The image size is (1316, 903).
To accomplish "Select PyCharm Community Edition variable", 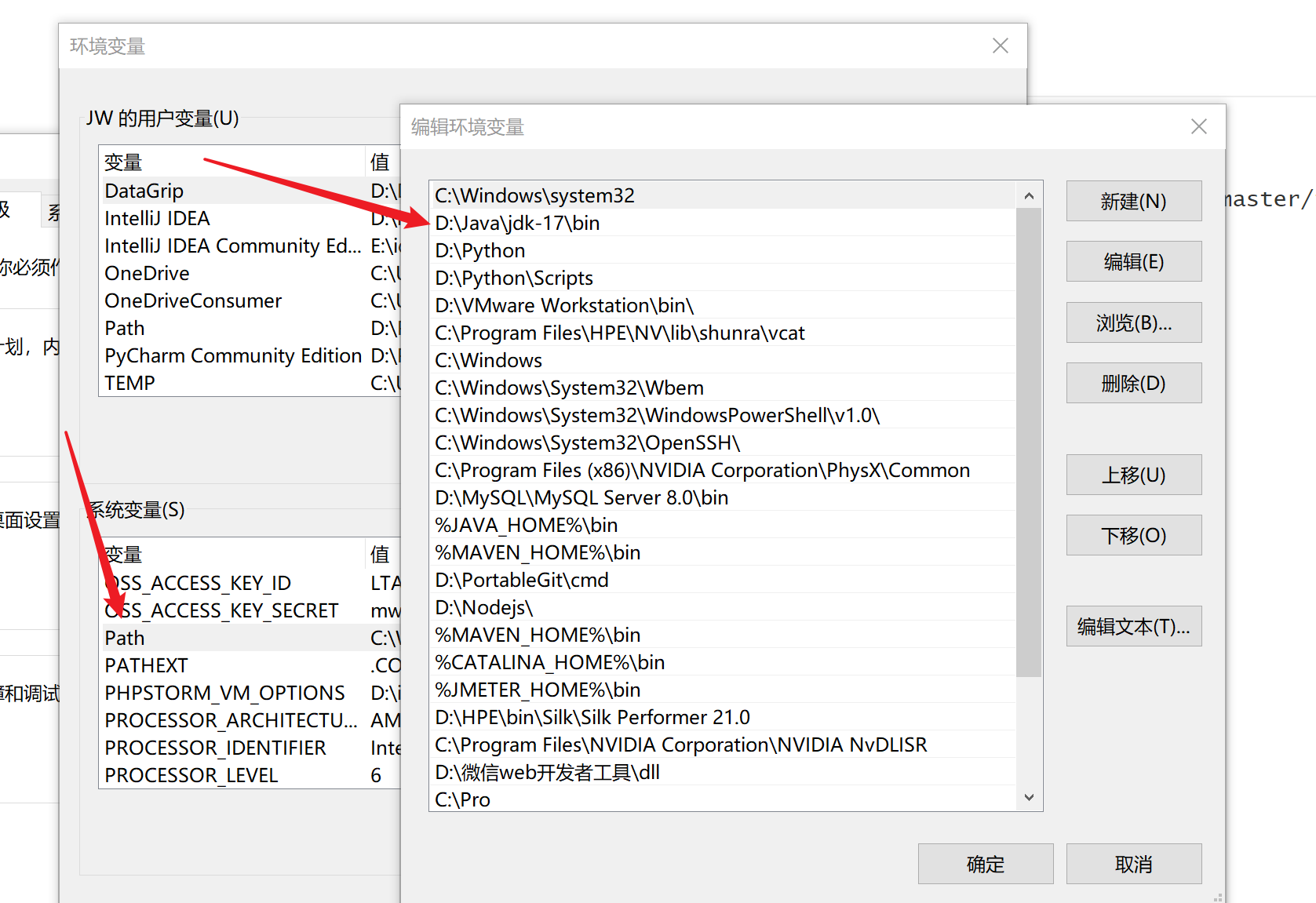I will tap(250, 355).
